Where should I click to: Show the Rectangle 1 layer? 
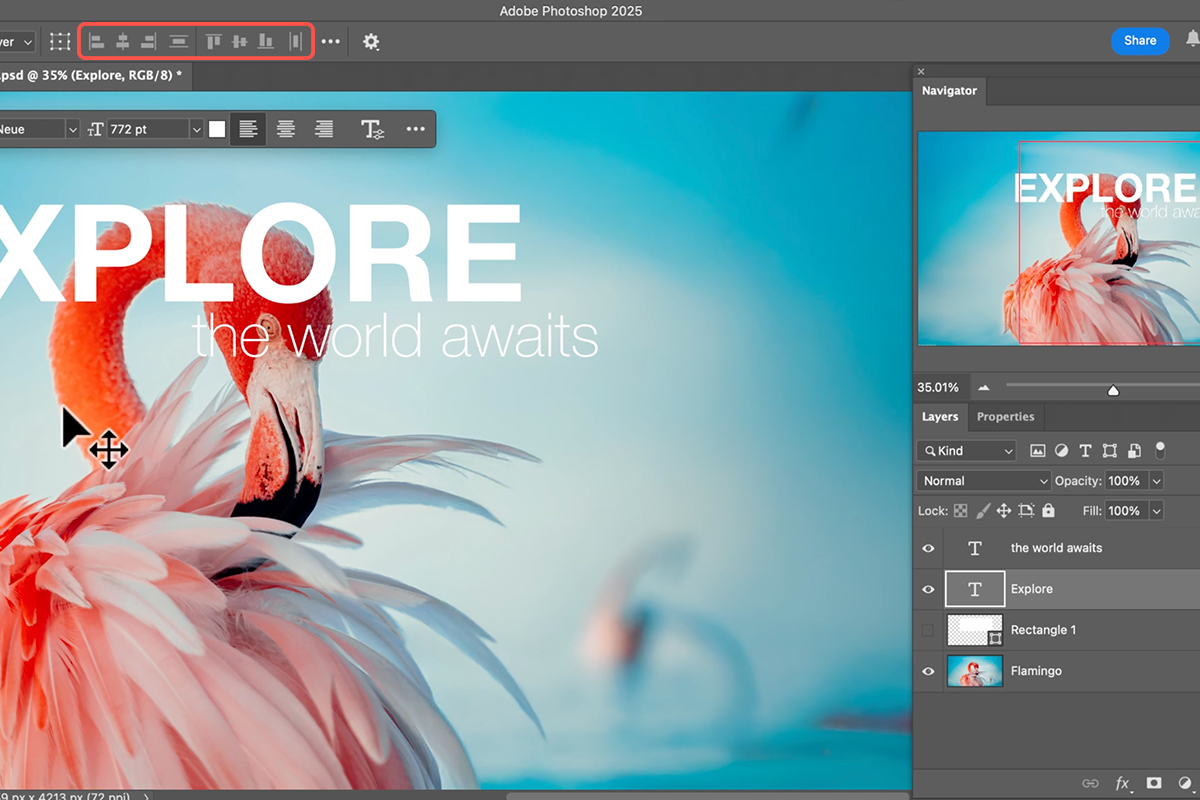pos(930,630)
